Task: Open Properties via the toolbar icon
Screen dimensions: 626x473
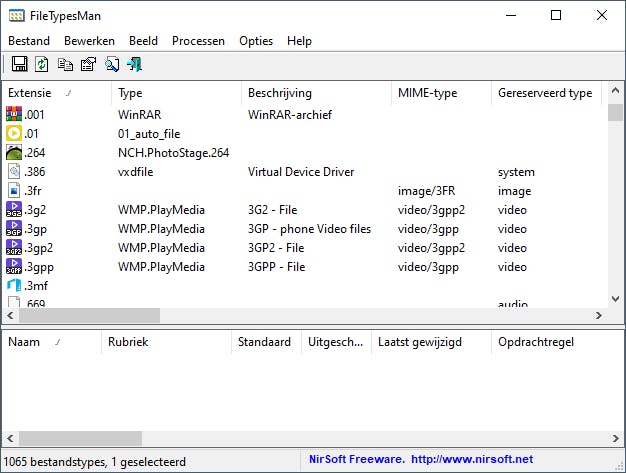Action: (88, 65)
